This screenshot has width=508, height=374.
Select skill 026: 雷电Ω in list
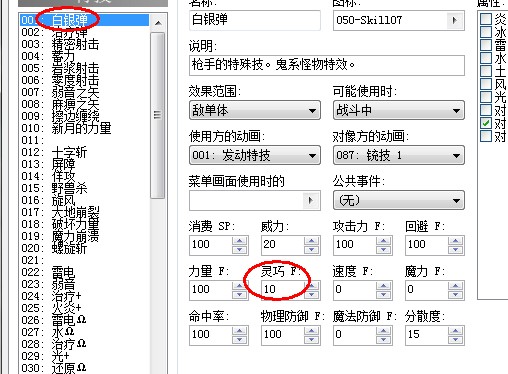click(x=84, y=320)
